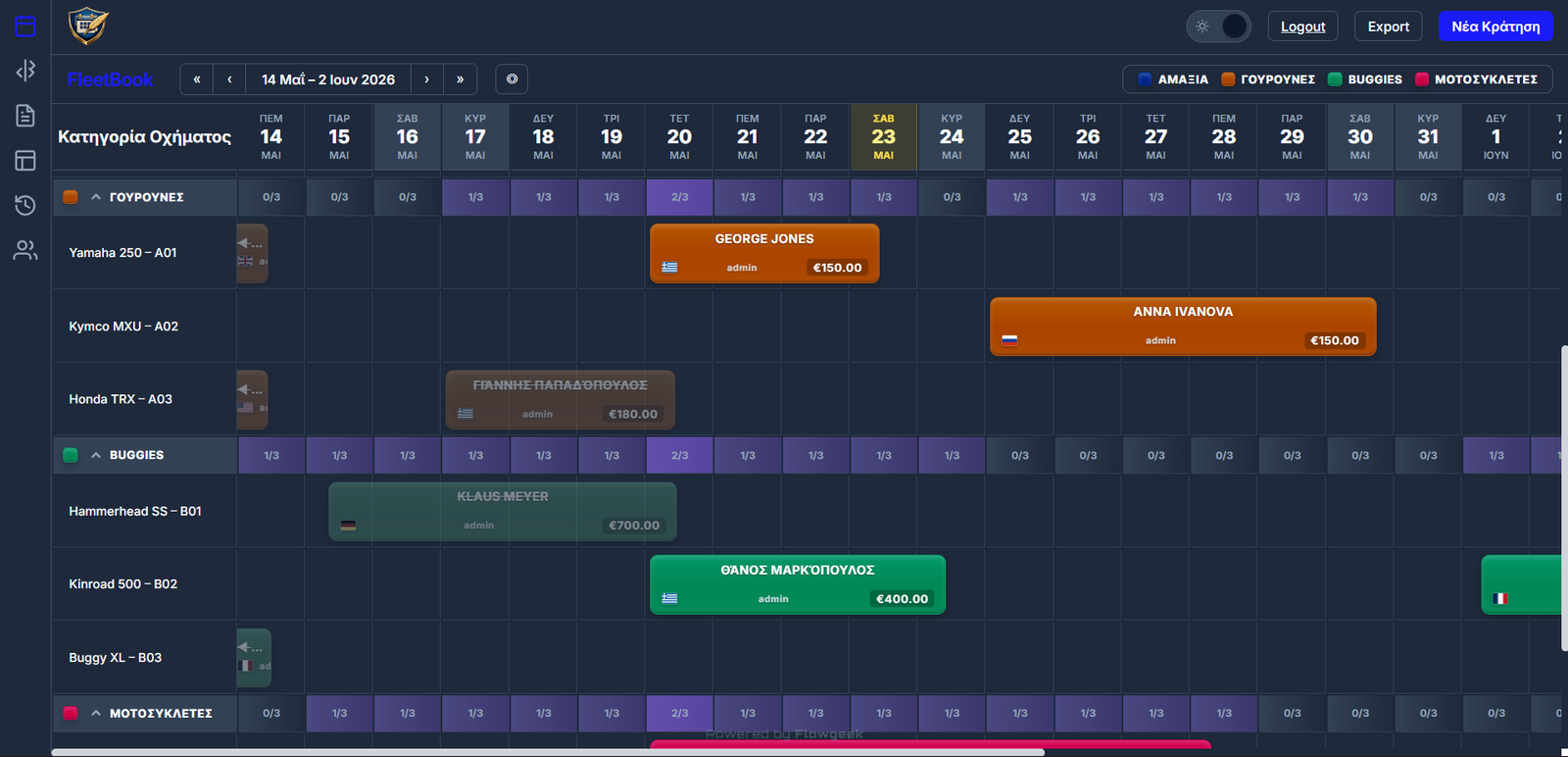Toggle BUGGIES category filter in legend
This screenshot has height=757, width=1568.
click(x=1365, y=79)
